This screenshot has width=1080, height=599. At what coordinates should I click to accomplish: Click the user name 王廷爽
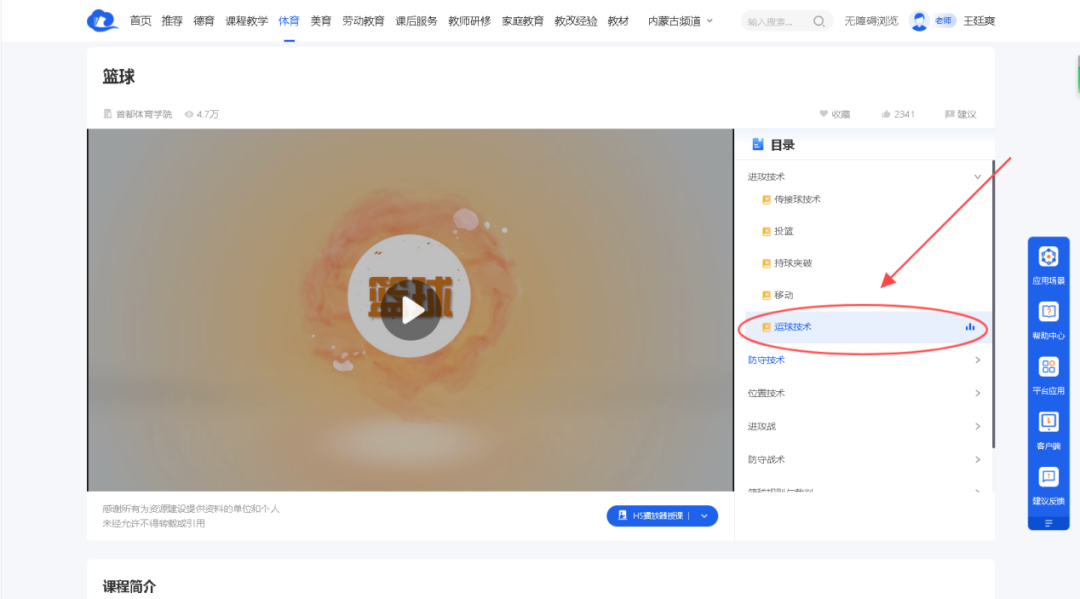[x=979, y=21]
